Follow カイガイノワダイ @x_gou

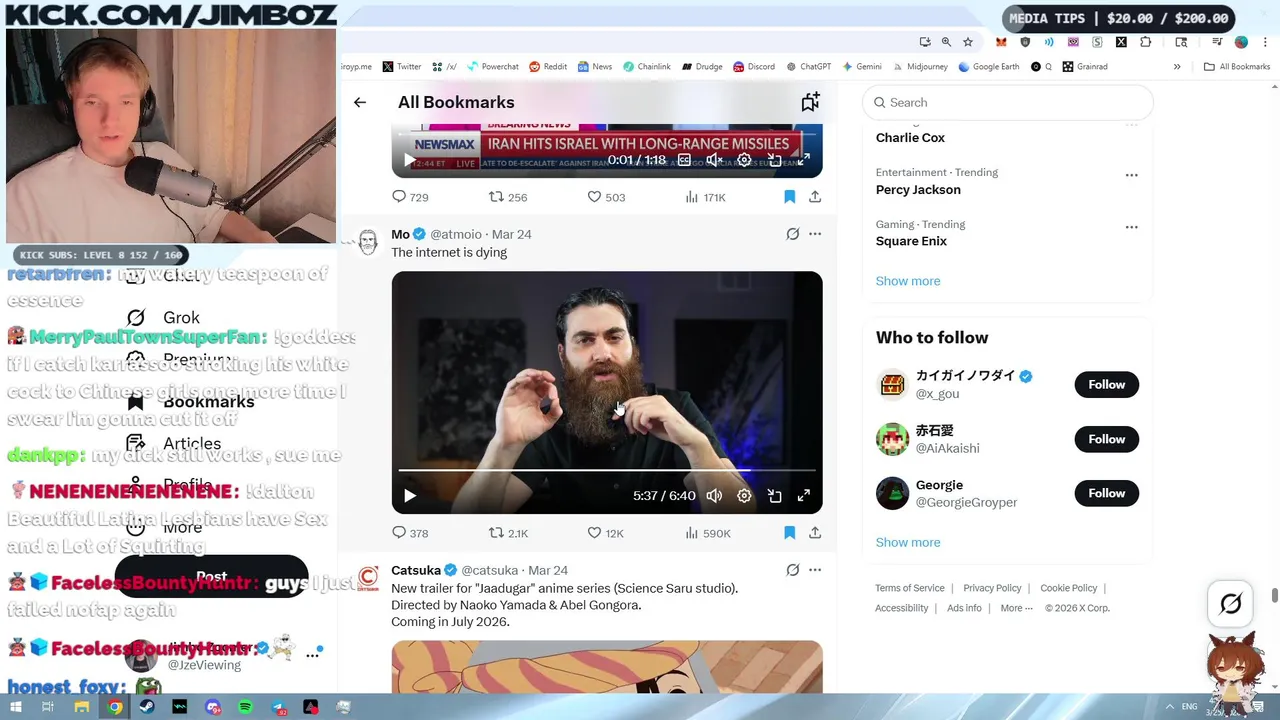point(1106,384)
